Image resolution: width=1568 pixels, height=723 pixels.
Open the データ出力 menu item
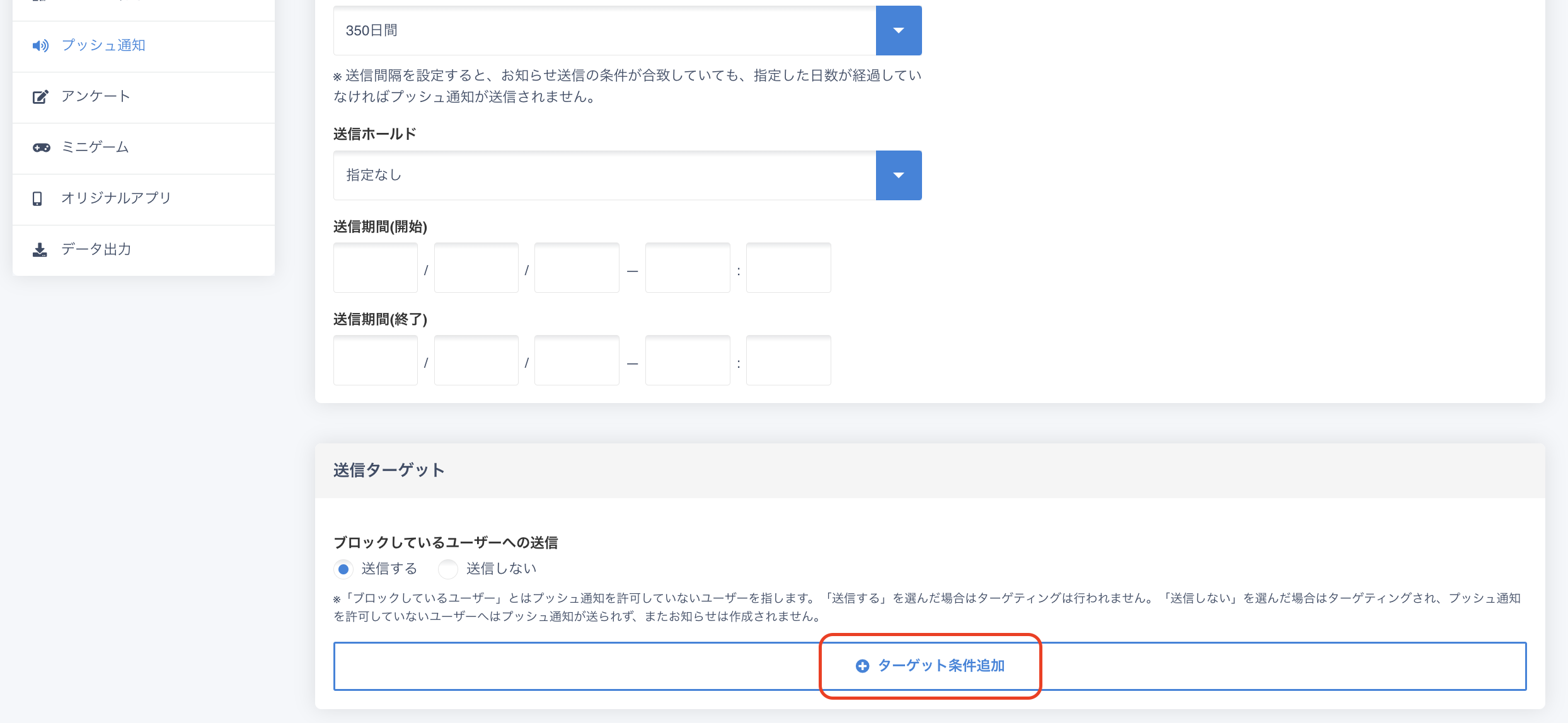tap(96, 249)
